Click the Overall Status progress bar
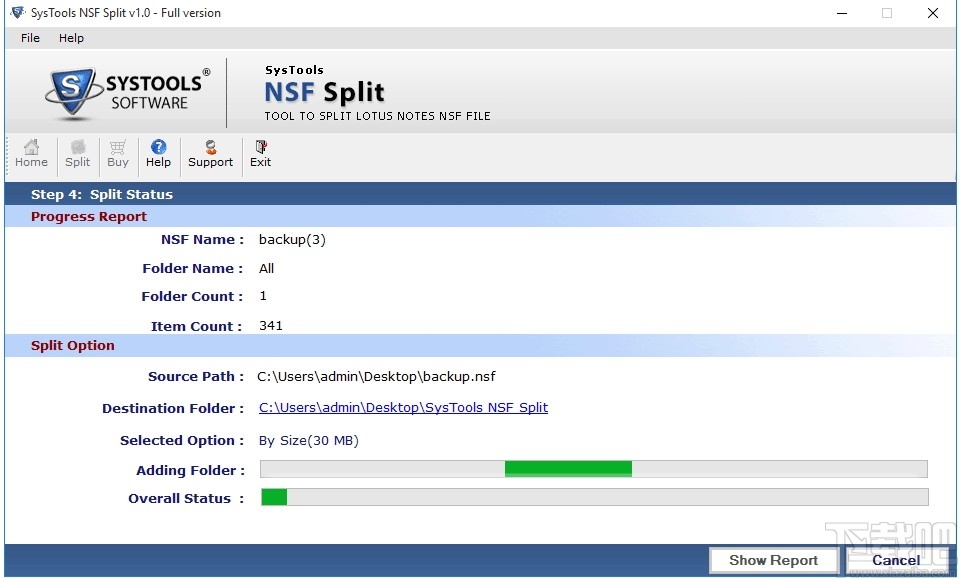 point(593,497)
